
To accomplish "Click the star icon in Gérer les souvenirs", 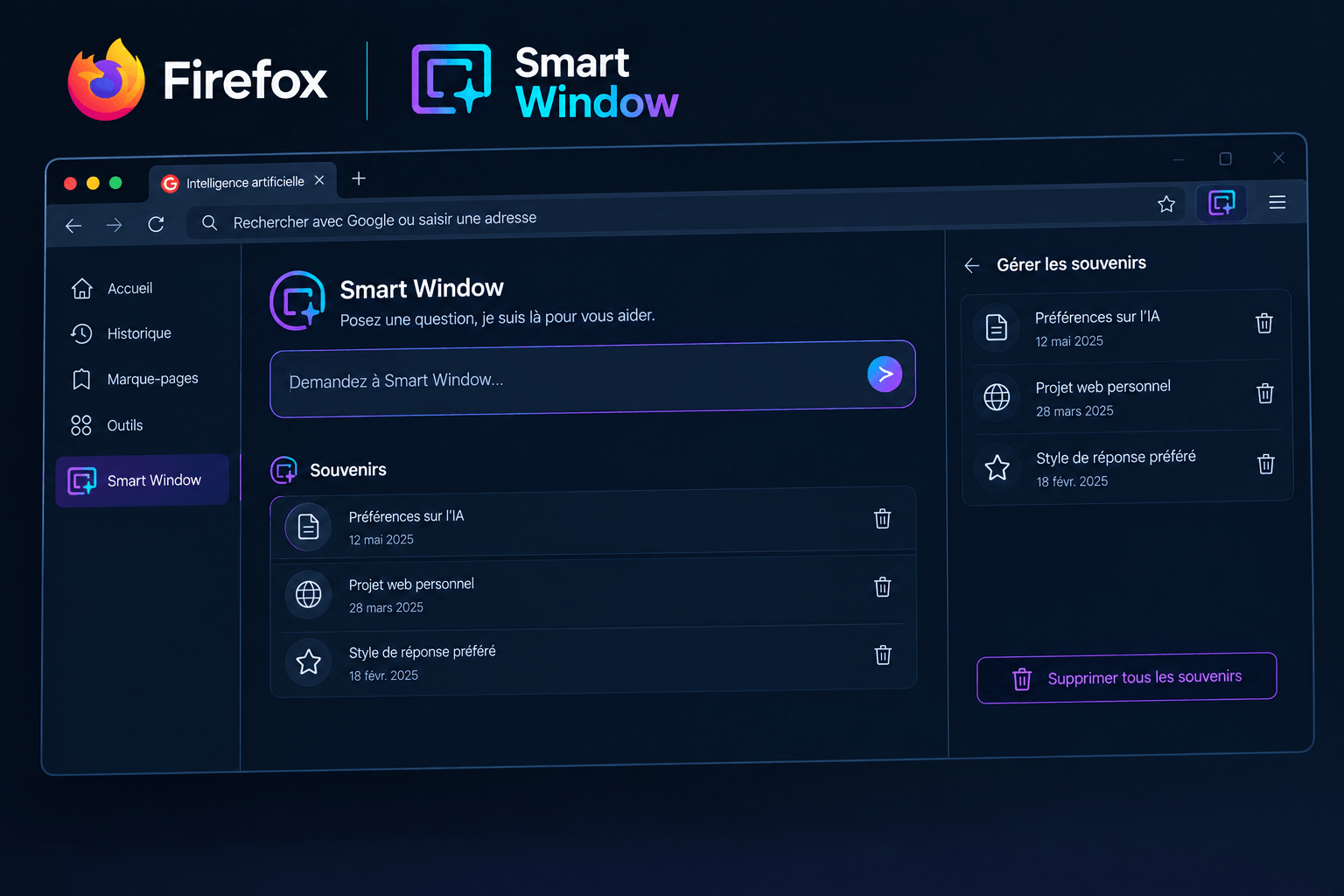I will point(997,468).
